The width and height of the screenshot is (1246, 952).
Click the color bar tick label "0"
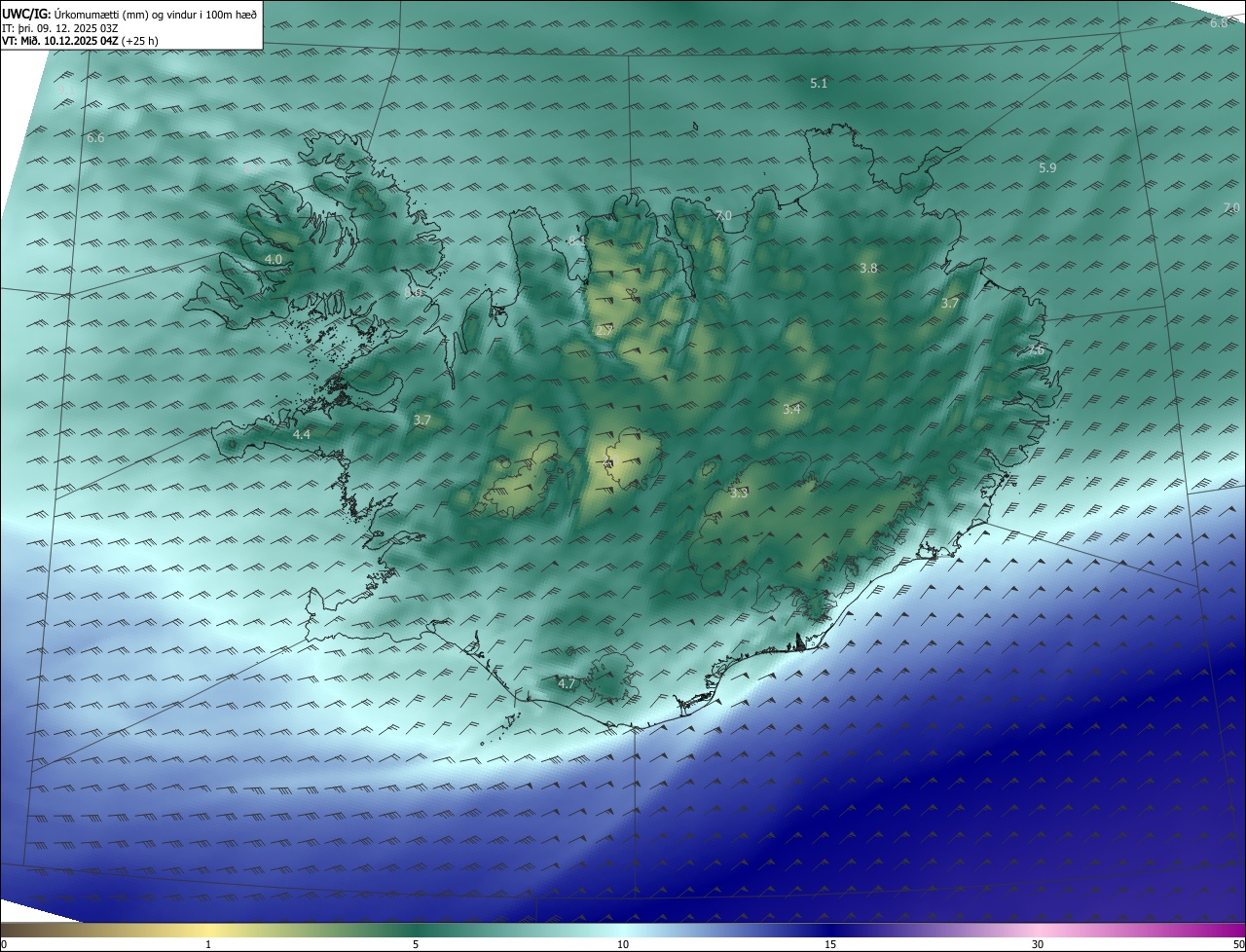tap(4, 944)
